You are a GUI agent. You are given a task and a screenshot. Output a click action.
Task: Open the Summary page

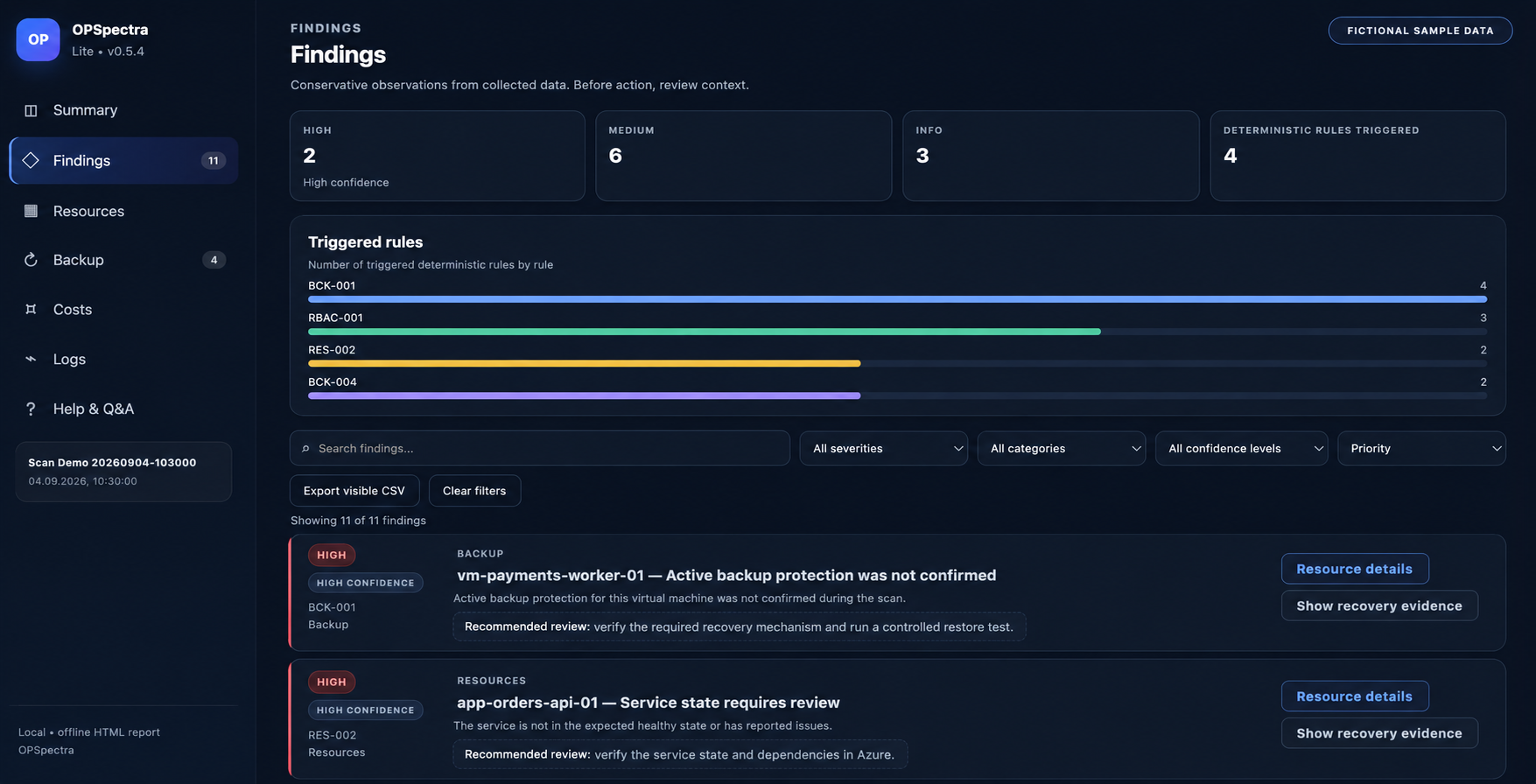123,110
